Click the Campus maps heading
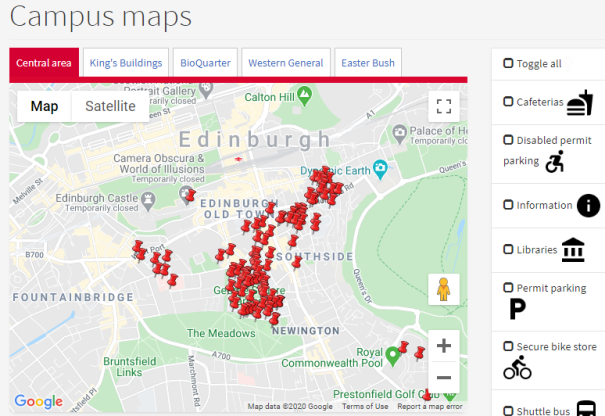The height and width of the screenshot is (416, 605). (x=101, y=16)
